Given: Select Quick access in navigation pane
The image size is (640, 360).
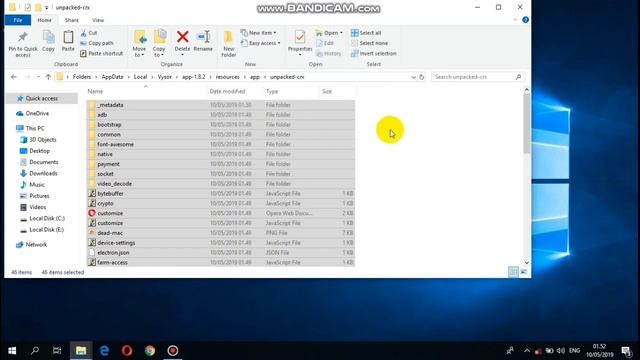Looking at the screenshot, I should 42,98.
